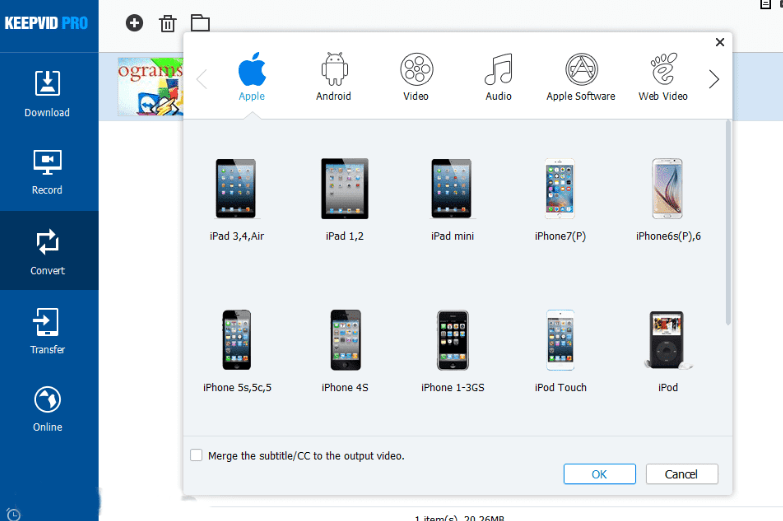Choose the iPhone 1-3GS device preset

point(452,351)
